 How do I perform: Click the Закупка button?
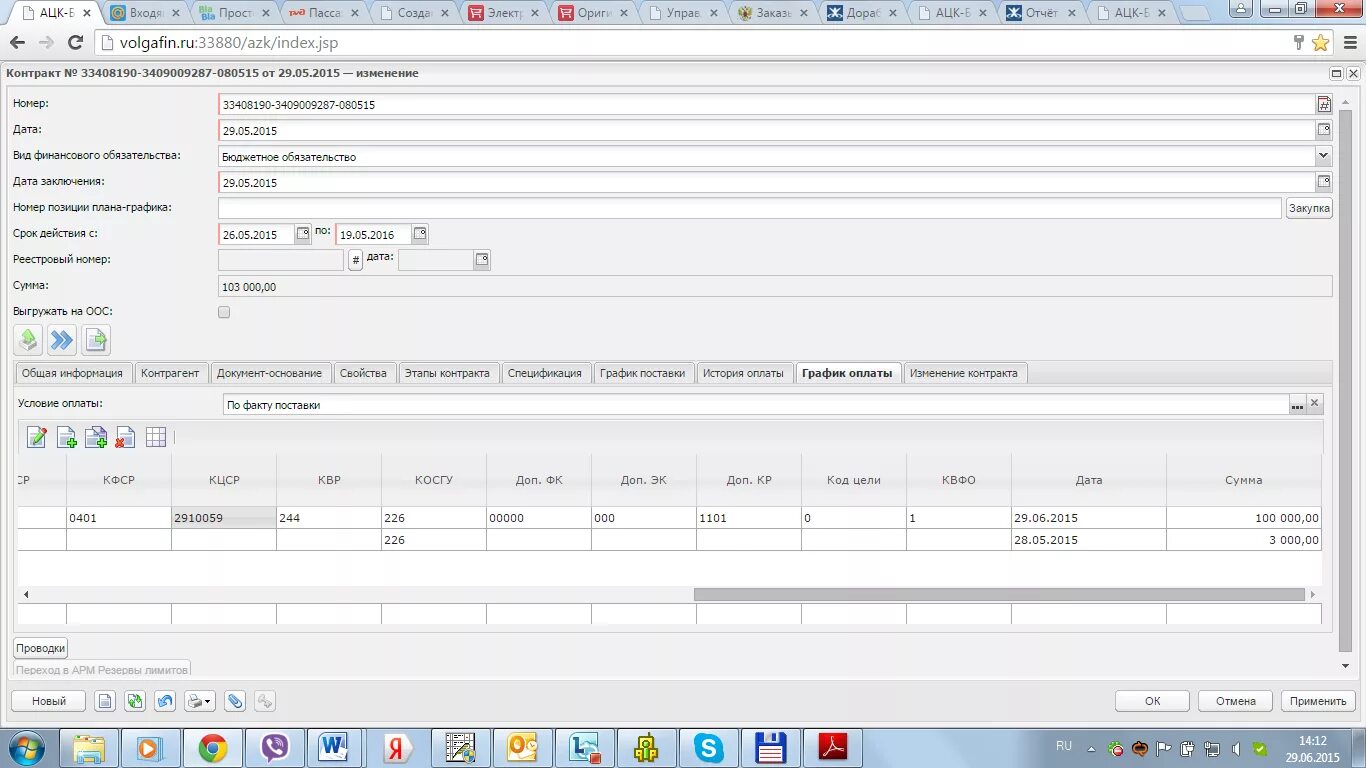point(1309,208)
